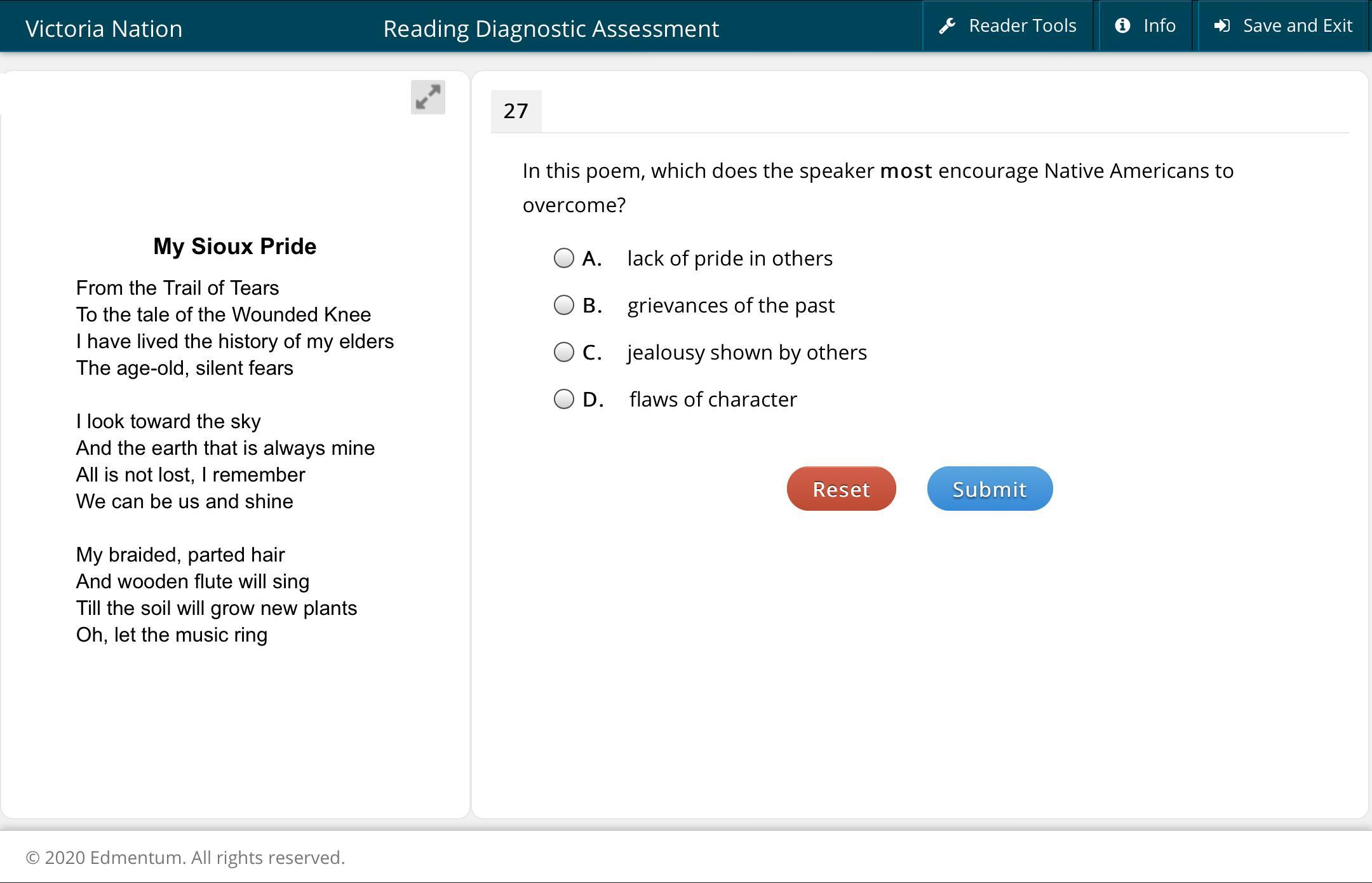Choose radio button for option B
Image resolution: width=1372 pixels, height=883 pixels.
[x=563, y=305]
